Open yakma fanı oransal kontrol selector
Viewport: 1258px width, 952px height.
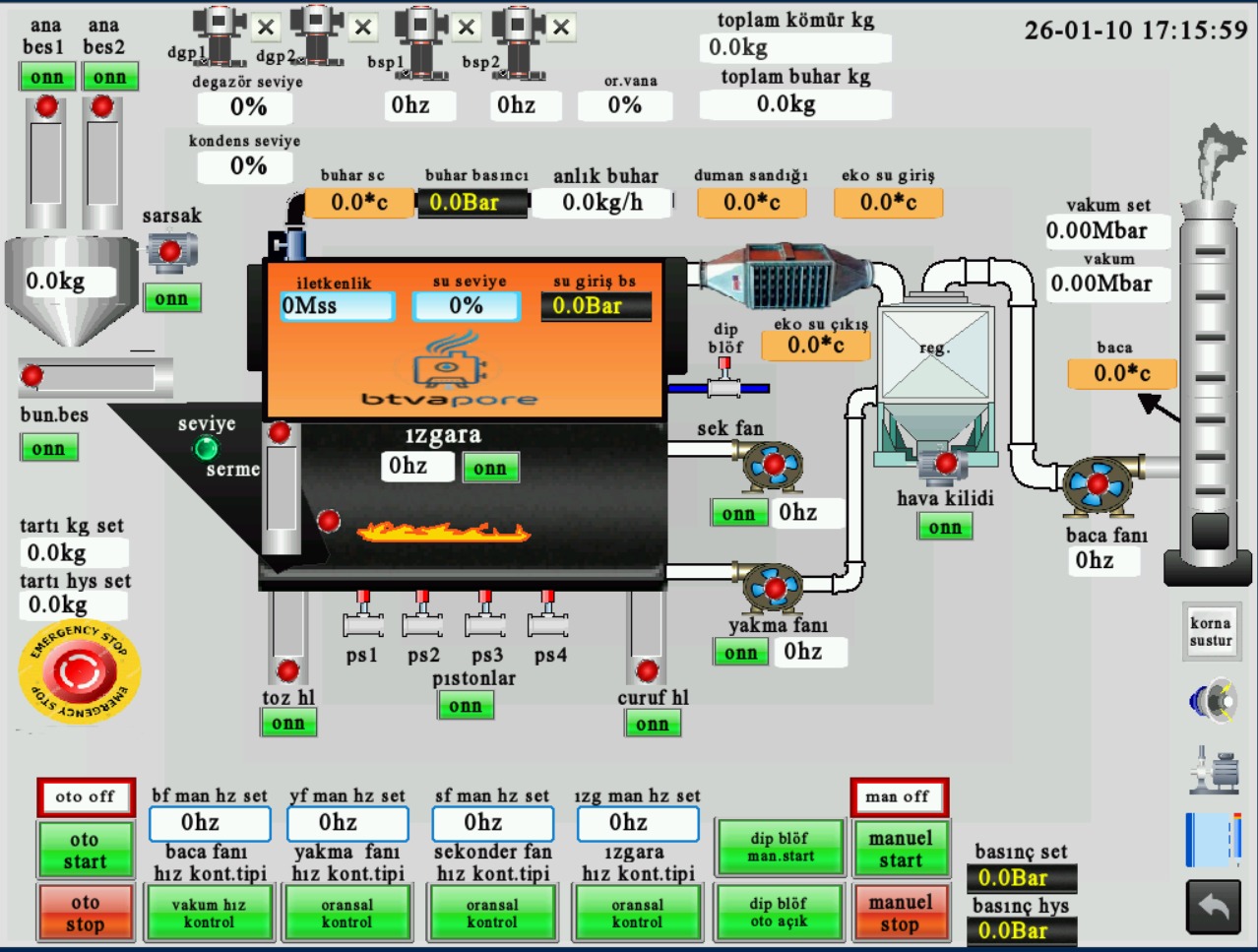[347, 913]
